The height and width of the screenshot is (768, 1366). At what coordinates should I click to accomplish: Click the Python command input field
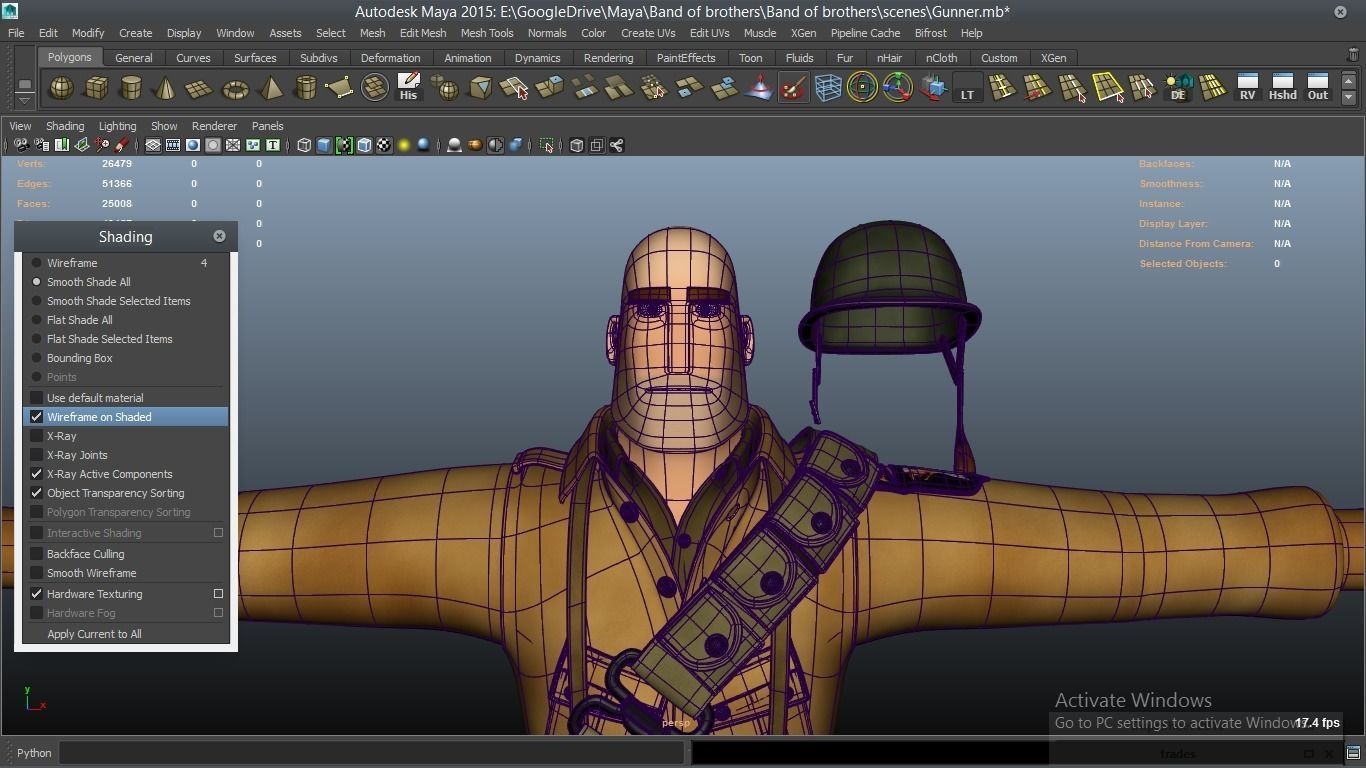point(372,753)
